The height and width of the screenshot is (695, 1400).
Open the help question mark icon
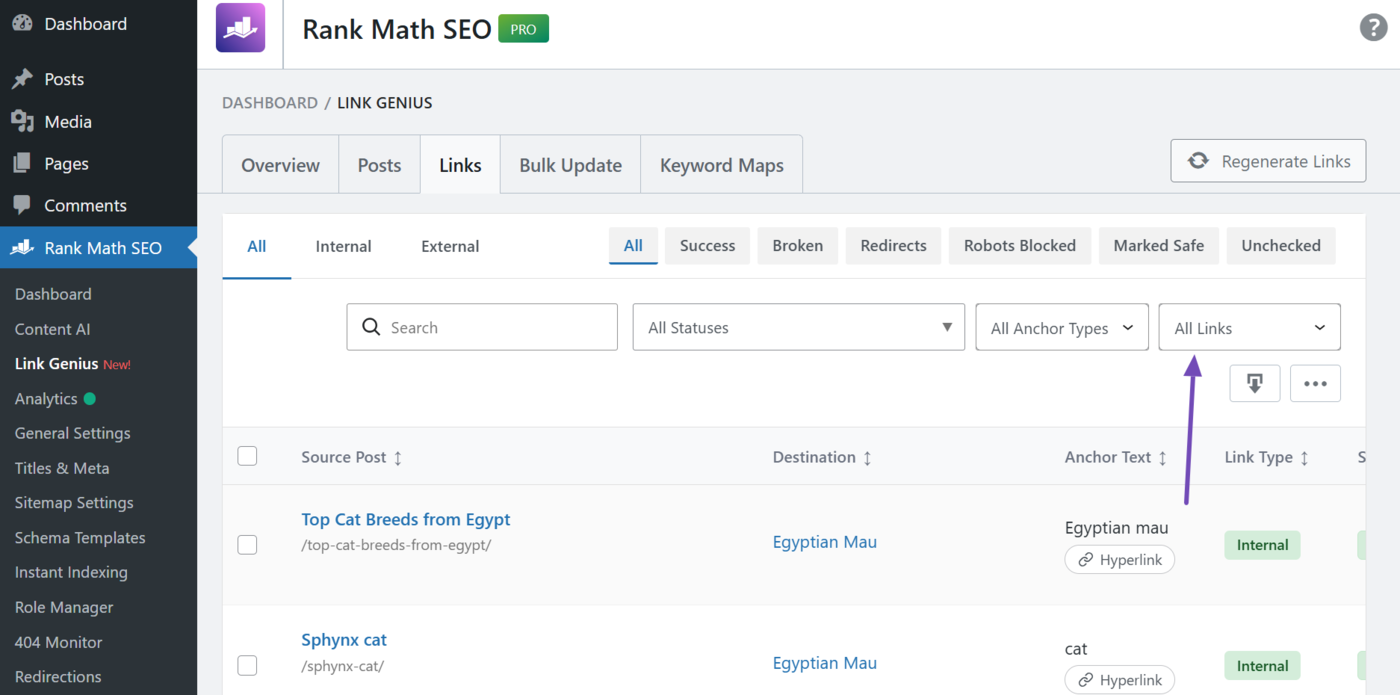1373,27
